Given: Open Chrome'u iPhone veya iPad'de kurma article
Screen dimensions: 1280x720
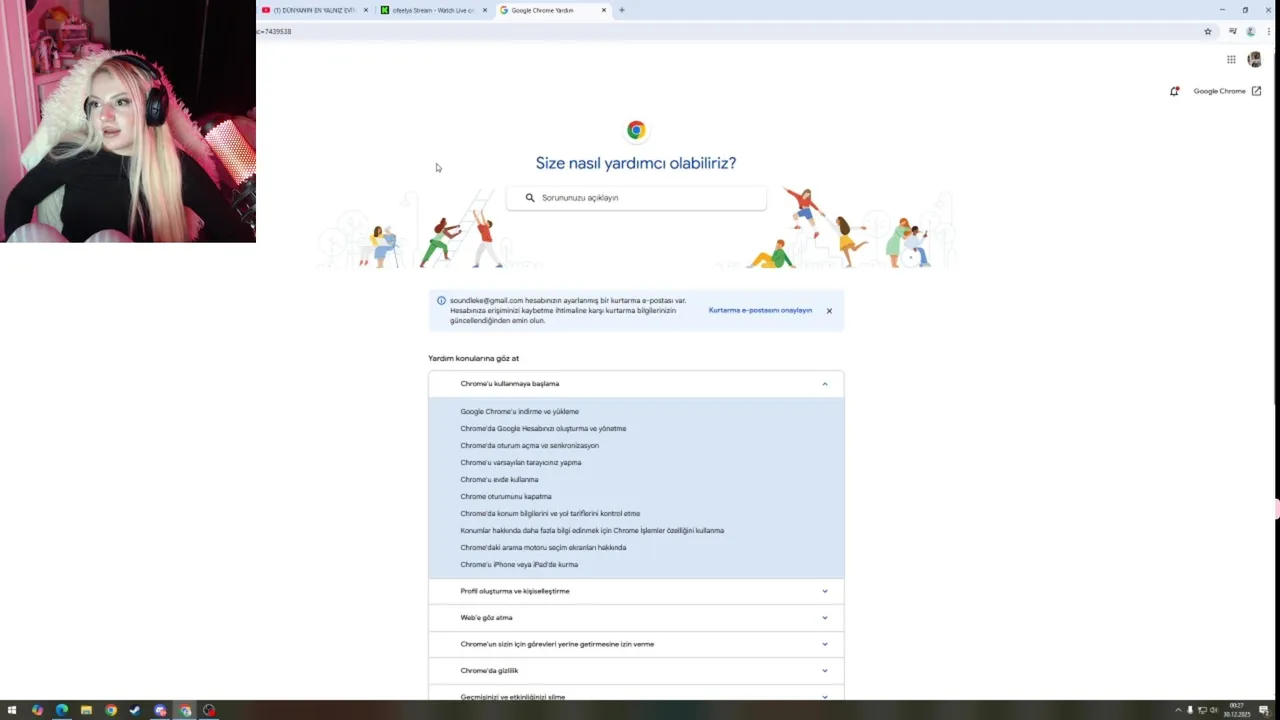Looking at the screenshot, I should point(519,565).
